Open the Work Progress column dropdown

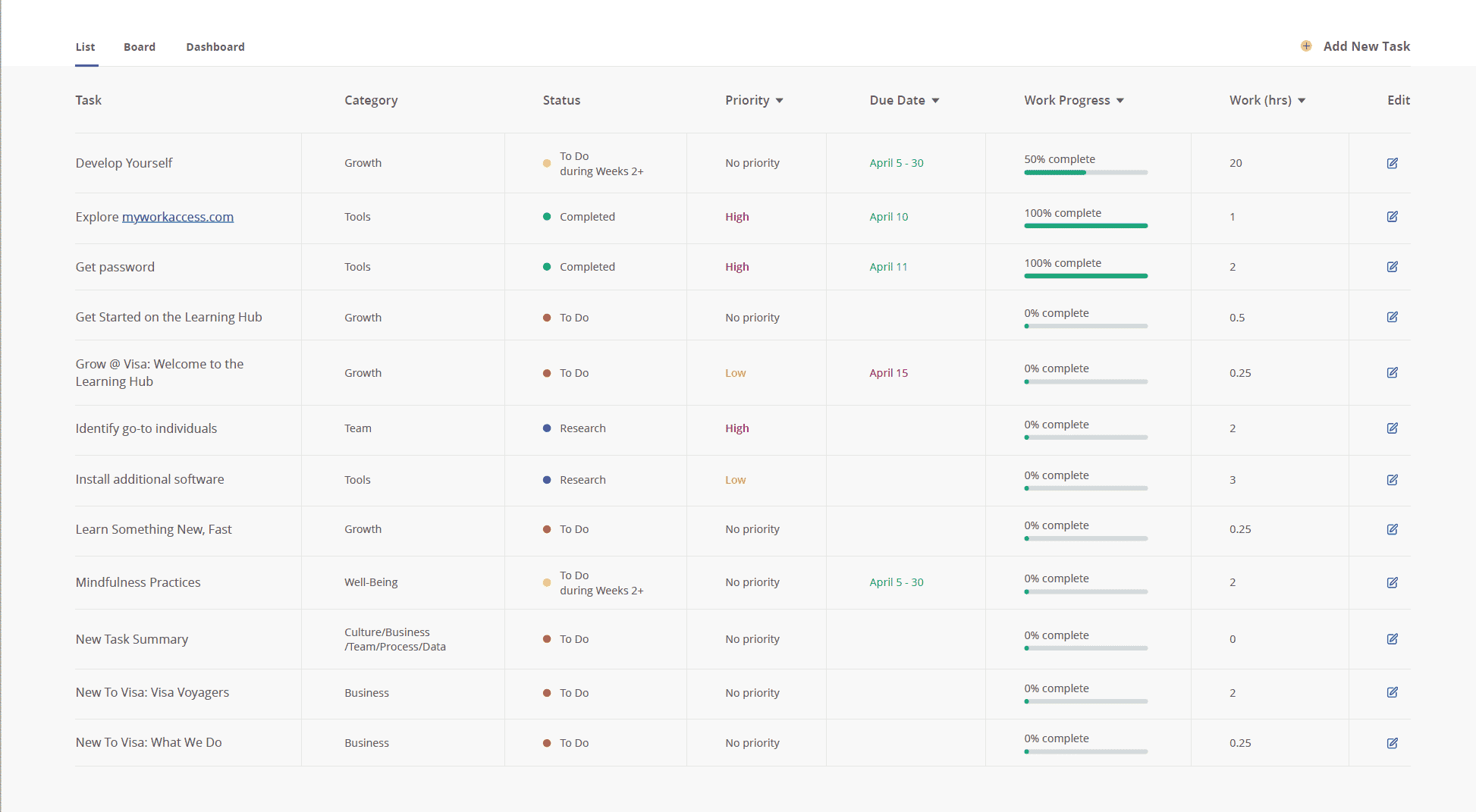click(x=1120, y=101)
